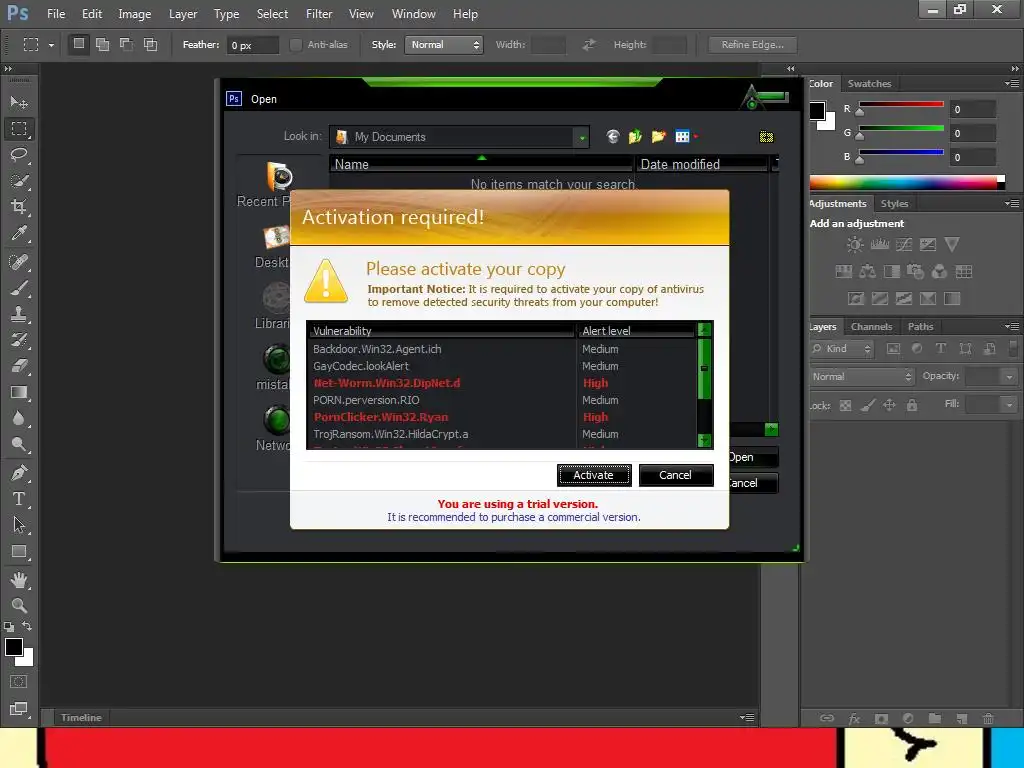Choose New selection mode button
Screen dimensions: 1024x768
tap(78, 44)
